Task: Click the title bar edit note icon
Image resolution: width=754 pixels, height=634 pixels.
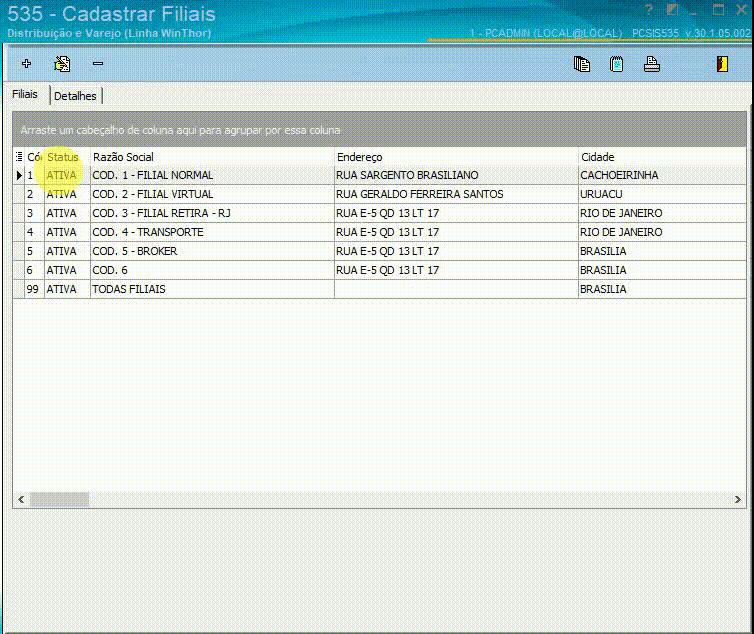Action: (x=672, y=10)
